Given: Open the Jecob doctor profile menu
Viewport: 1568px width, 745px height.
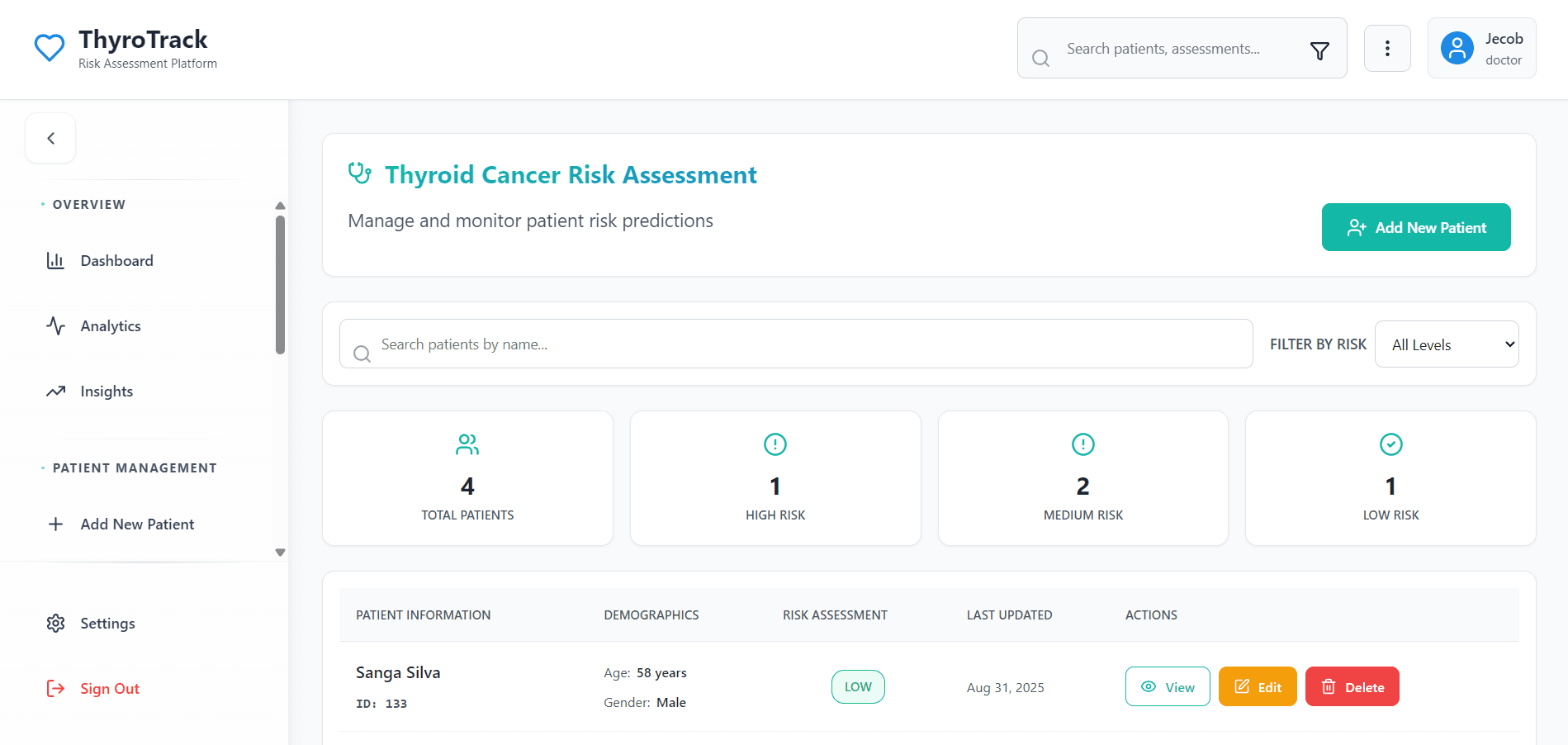Looking at the screenshot, I should 1481,48.
